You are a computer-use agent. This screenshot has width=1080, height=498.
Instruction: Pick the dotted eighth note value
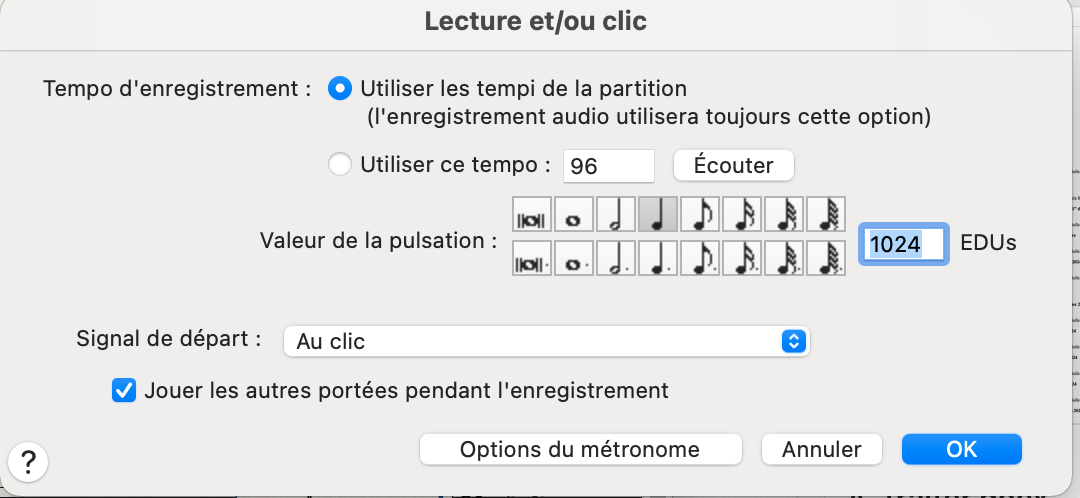tap(700, 258)
